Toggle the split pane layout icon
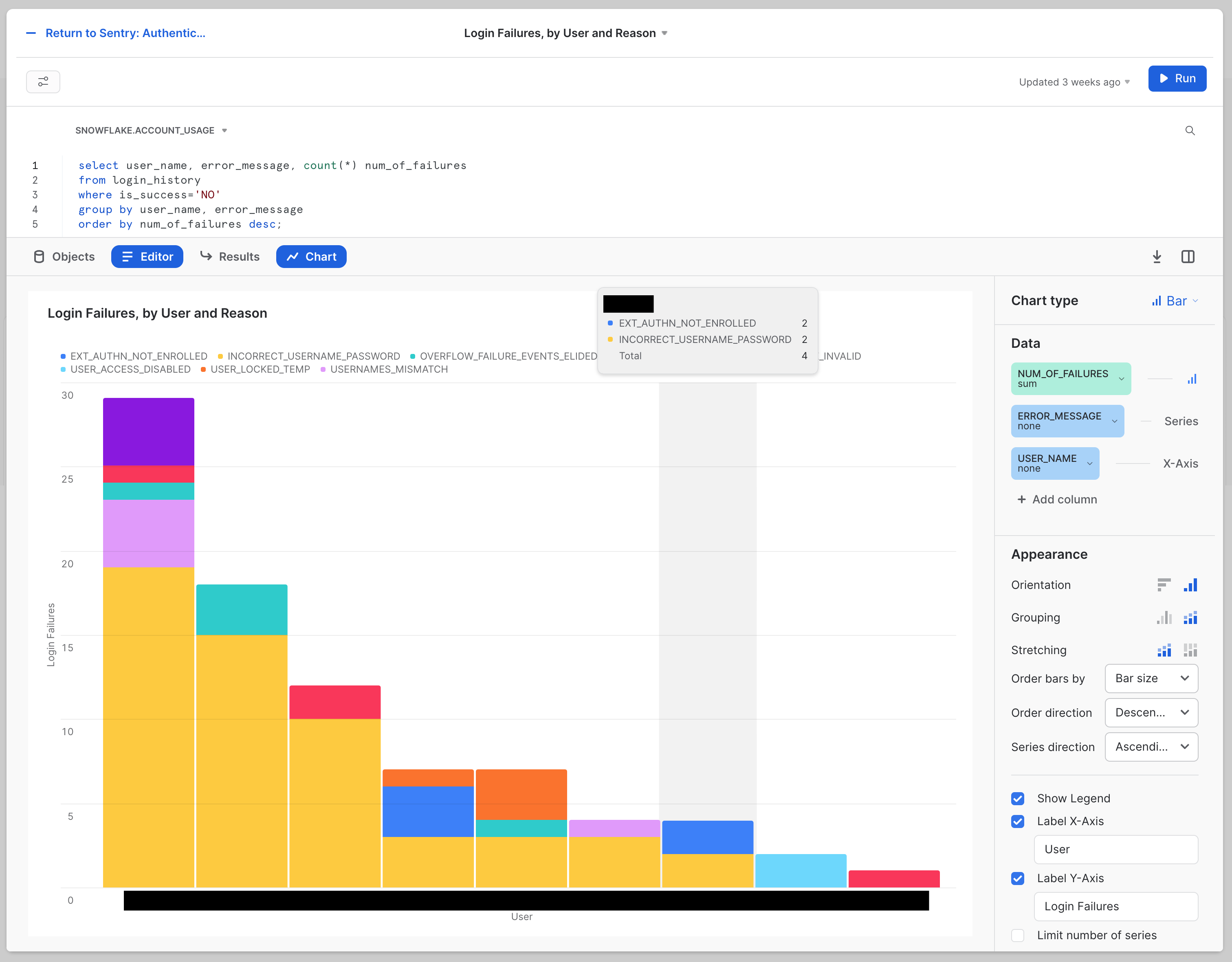The image size is (1232, 962). click(1188, 257)
